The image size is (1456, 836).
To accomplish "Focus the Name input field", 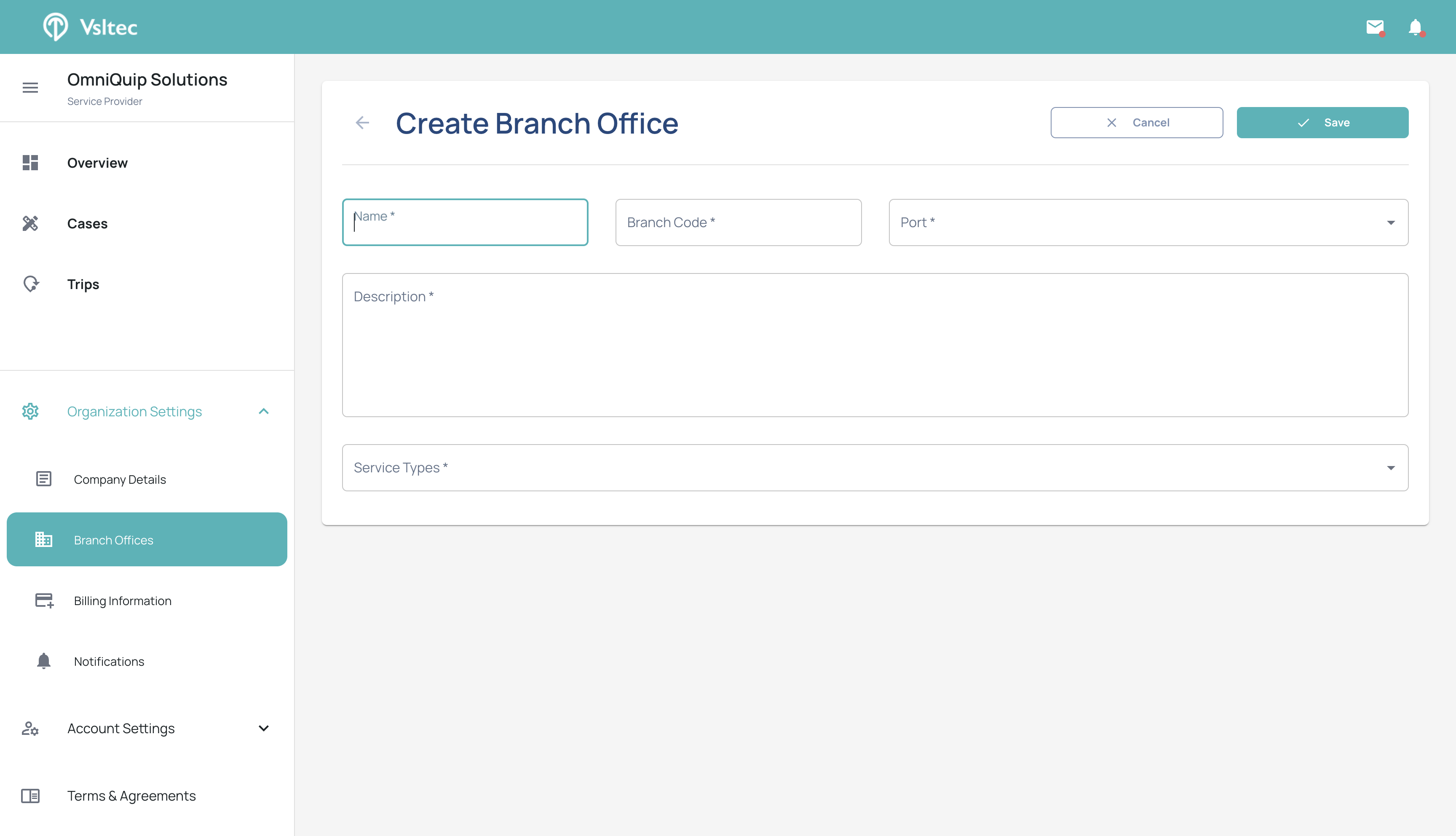I will (465, 222).
